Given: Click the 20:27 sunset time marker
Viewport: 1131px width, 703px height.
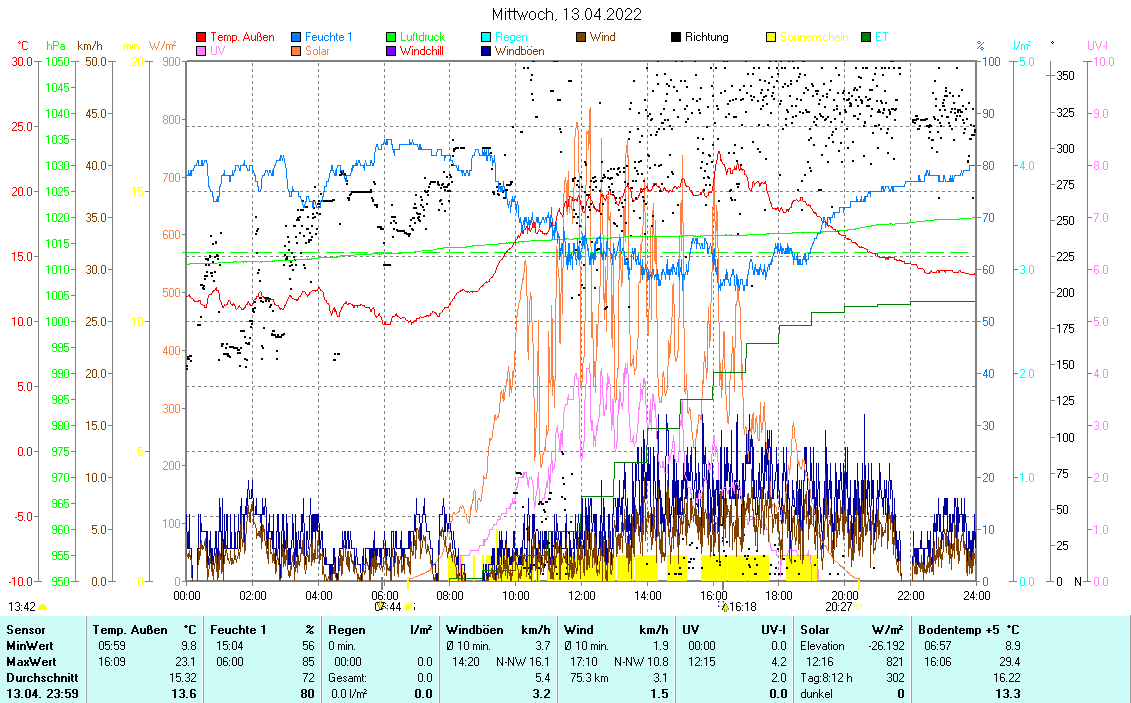Looking at the screenshot, I should (x=838, y=606).
